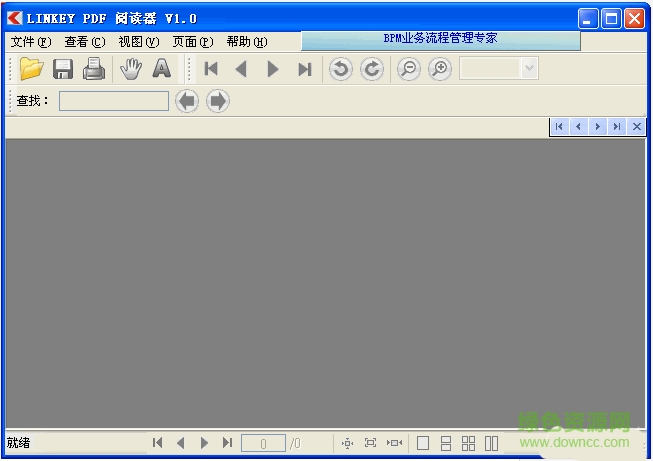This screenshot has width=653, height=461.
Task: Click the zoom out magnifier
Action: point(408,69)
